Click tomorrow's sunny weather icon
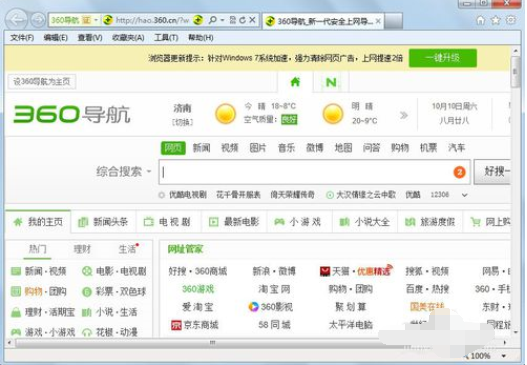This screenshot has height=365, width=527. pyautogui.click(x=333, y=114)
